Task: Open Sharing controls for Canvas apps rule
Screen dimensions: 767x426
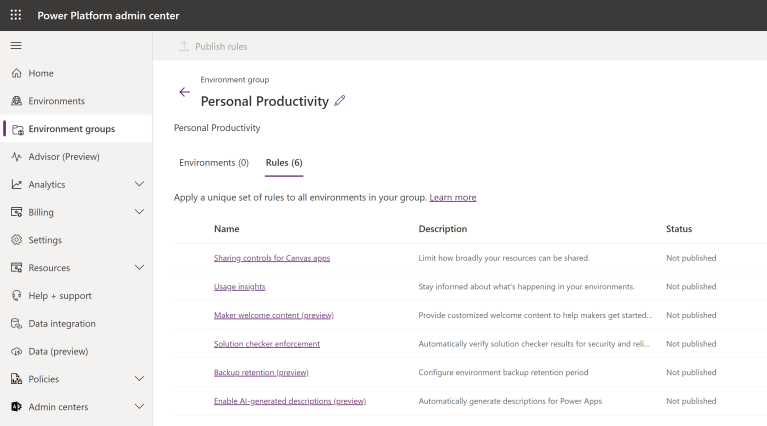Action: coord(272,258)
